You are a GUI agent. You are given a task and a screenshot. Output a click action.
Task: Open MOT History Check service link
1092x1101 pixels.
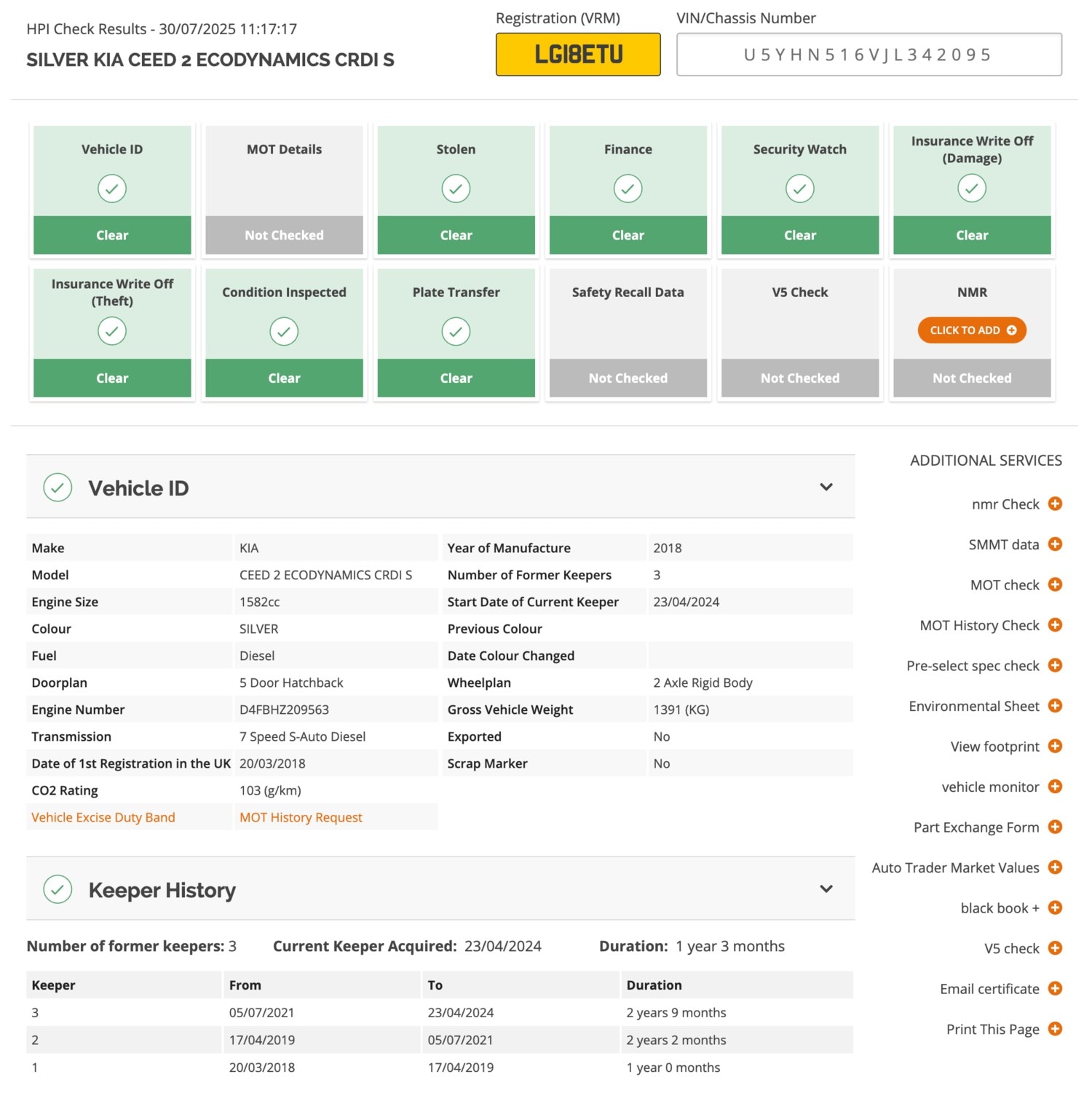tap(979, 625)
